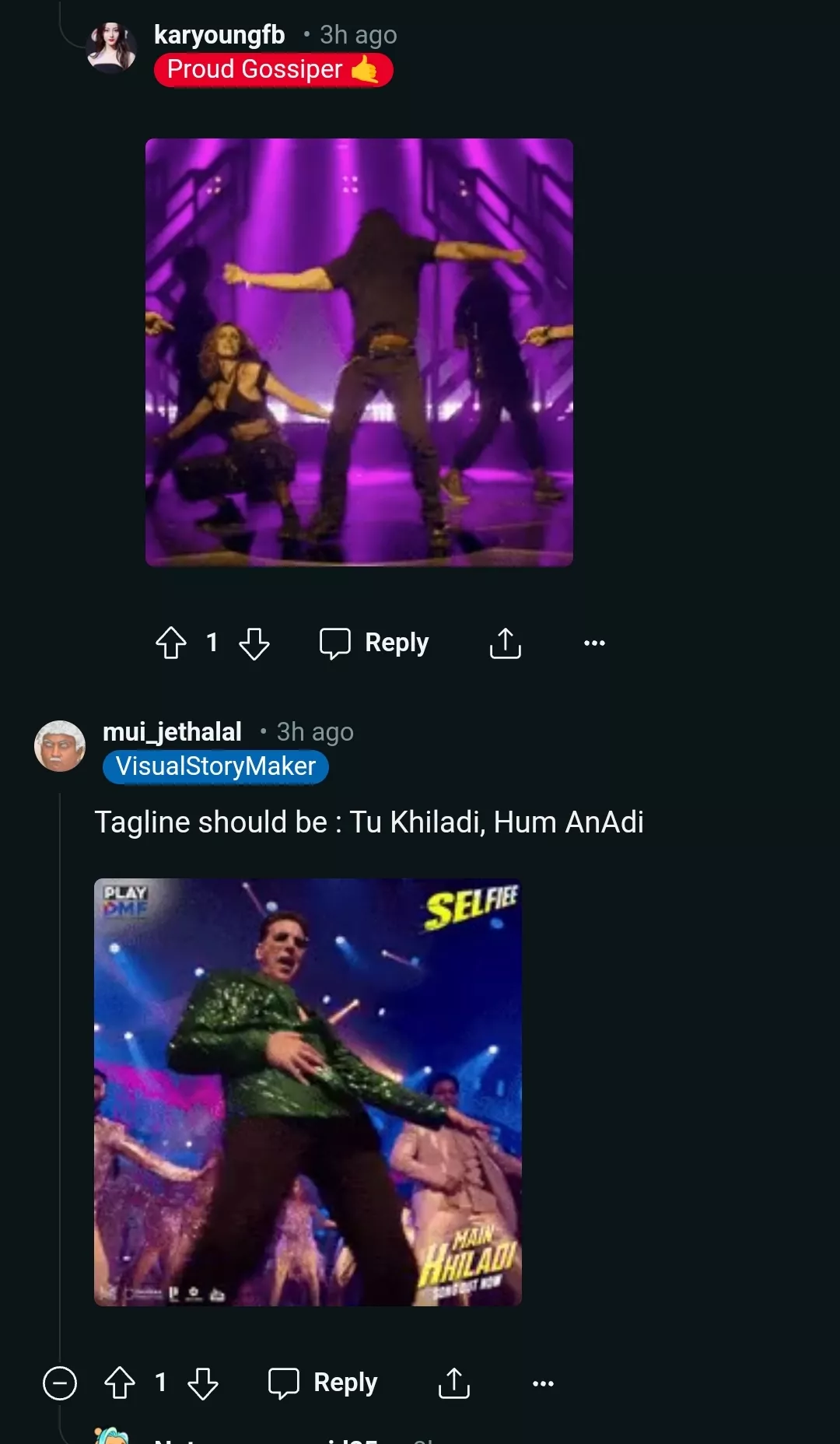Share mui_jethalal's comment

click(454, 1383)
